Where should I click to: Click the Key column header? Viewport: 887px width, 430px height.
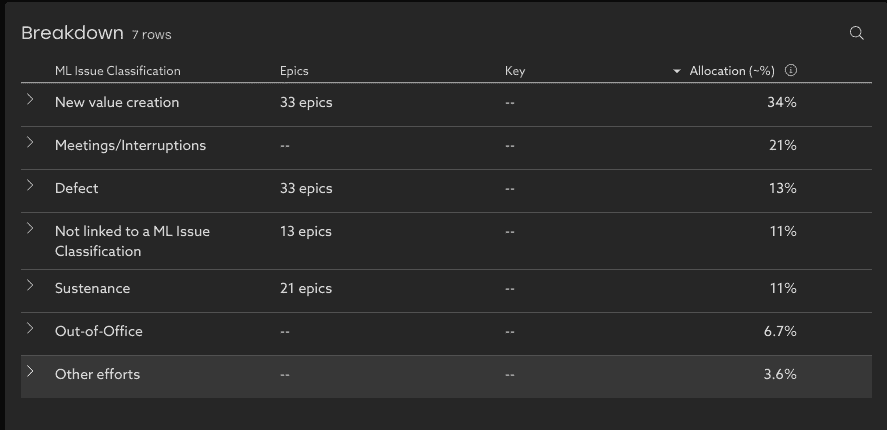tap(515, 71)
